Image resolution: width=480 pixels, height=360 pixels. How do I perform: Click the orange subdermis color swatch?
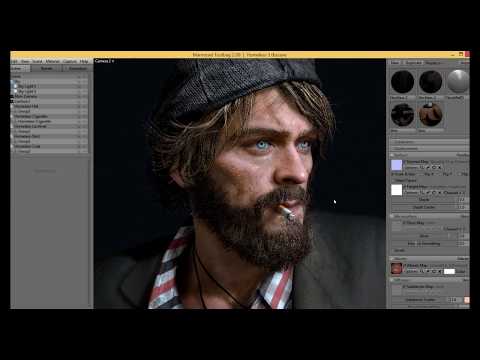(466, 300)
